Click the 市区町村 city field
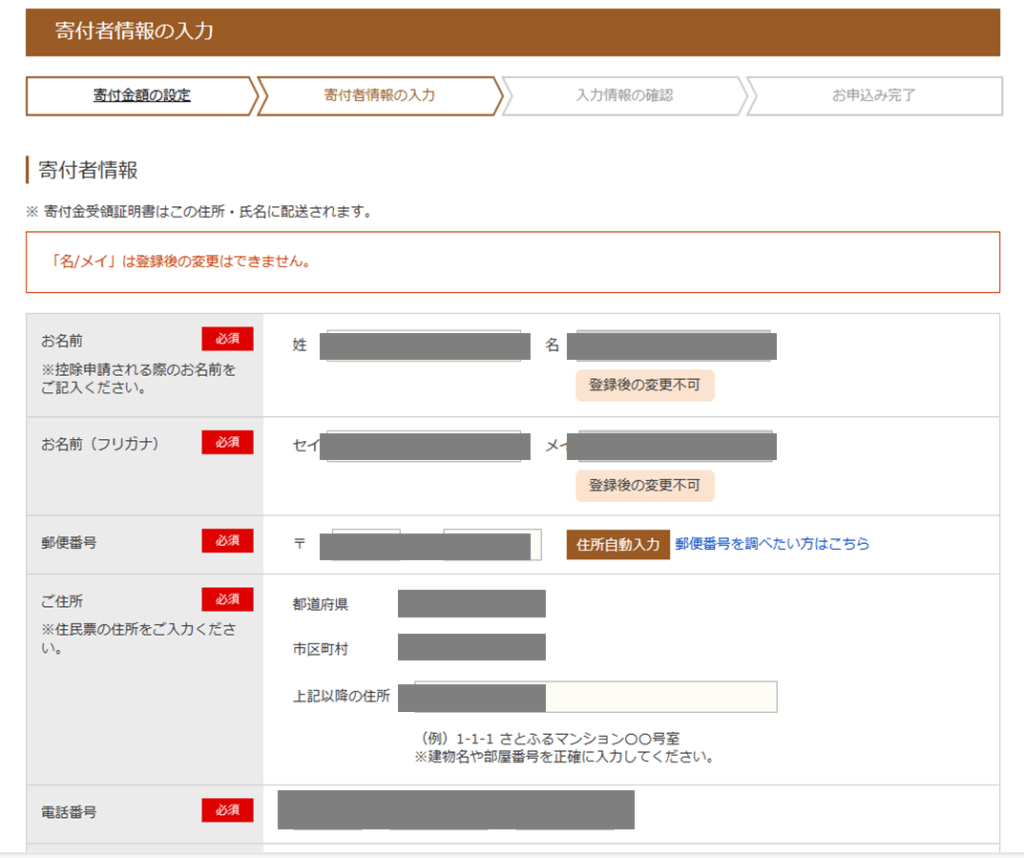Image resolution: width=1024 pixels, height=858 pixels. click(x=472, y=647)
